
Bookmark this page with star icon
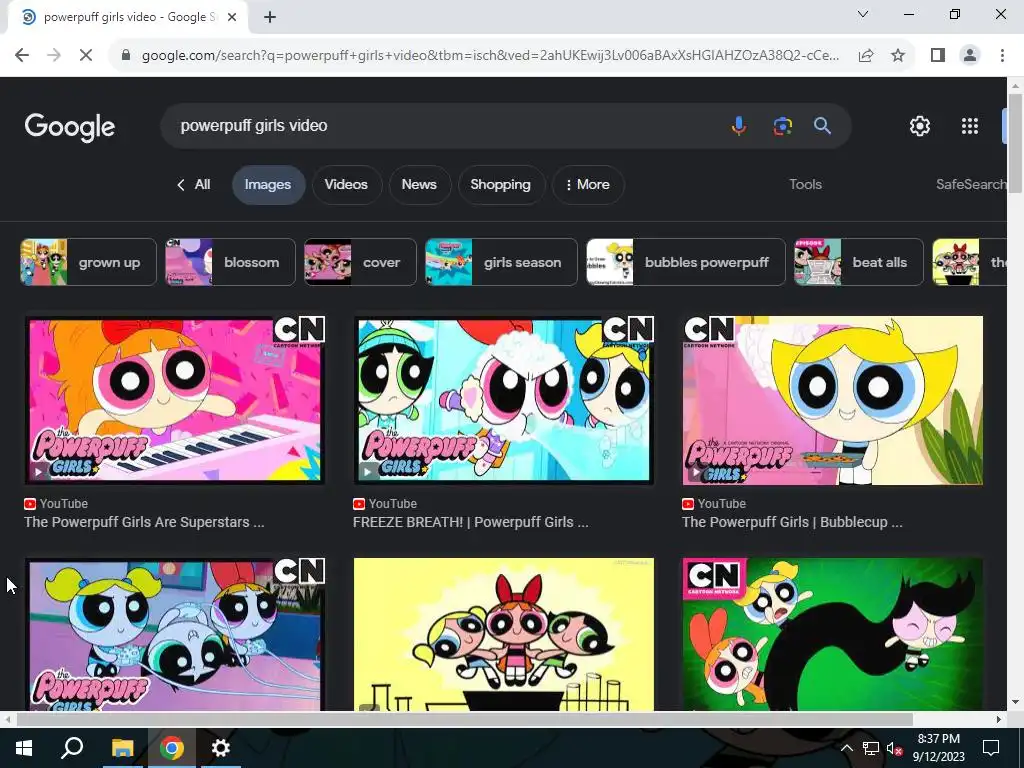[898, 56]
